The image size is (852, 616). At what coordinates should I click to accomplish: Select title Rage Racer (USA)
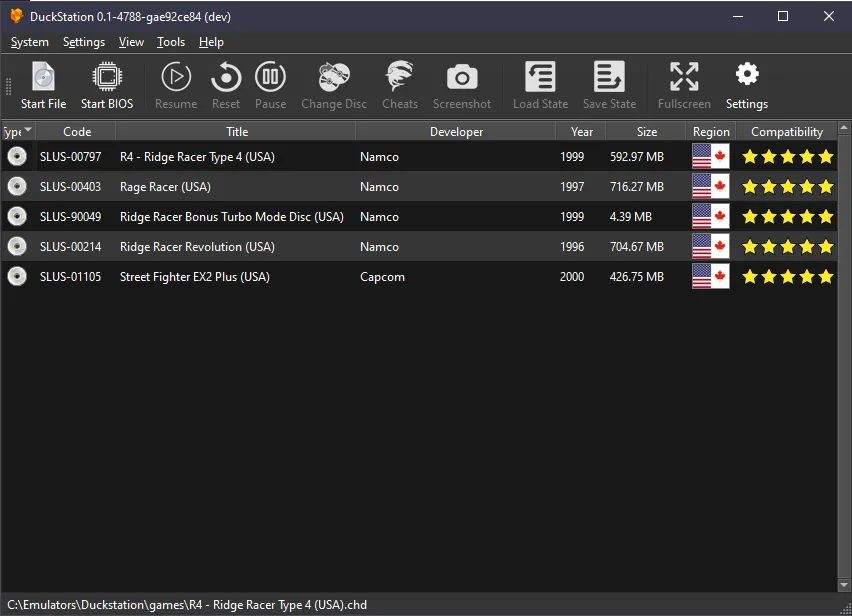165,187
